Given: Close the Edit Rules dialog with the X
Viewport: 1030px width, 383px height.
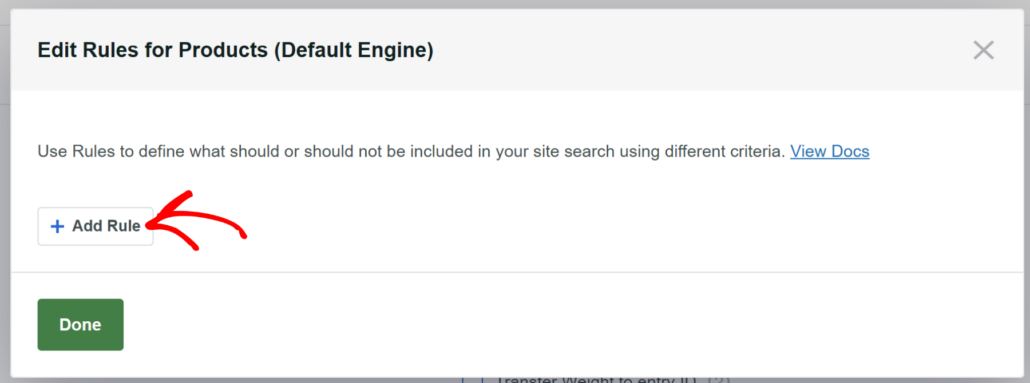Looking at the screenshot, I should point(983,50).
